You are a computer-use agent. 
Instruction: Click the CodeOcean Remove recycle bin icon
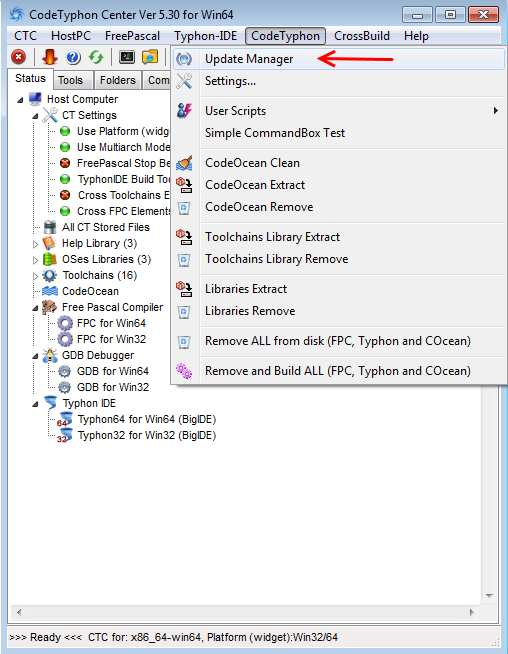click(184, 207)
